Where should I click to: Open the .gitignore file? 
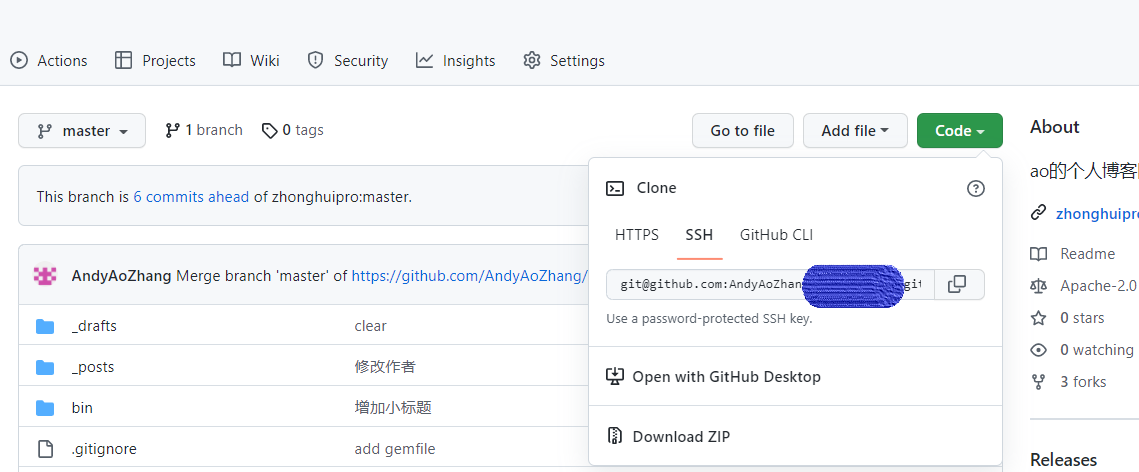104,449
